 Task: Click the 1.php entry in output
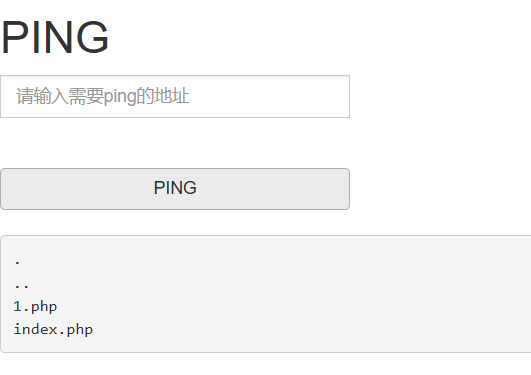(x=35, y=307)
